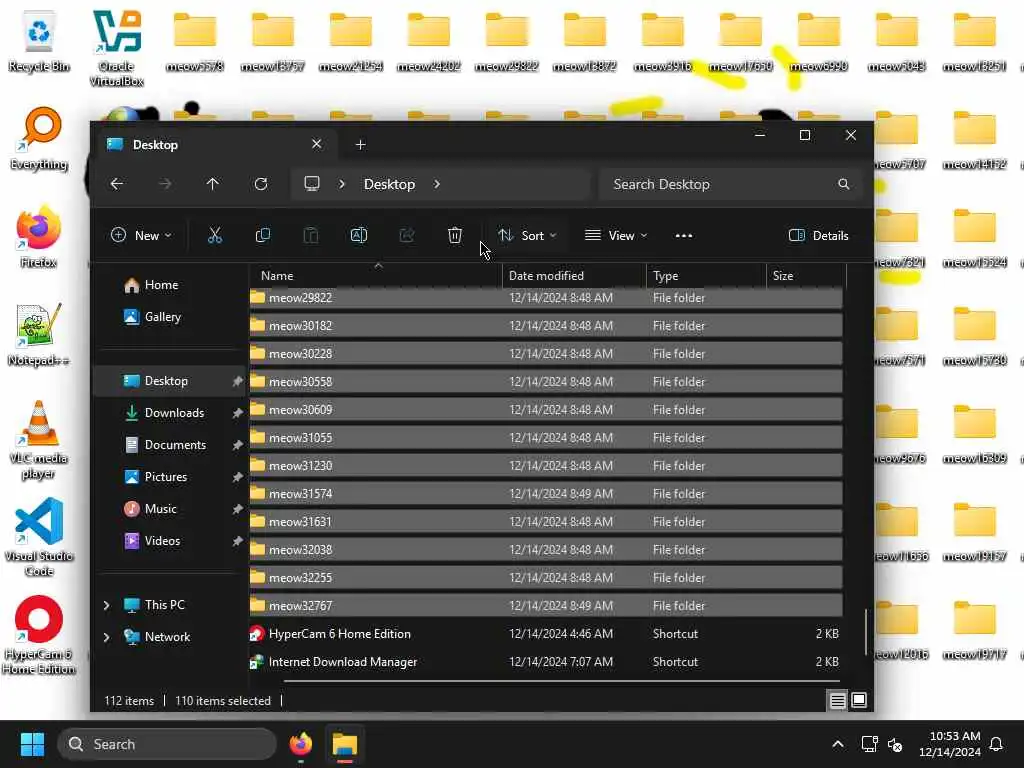This screenshot has height=768, width=1024.
Task: Open See more three-dots menu
Action: [684, 236]
